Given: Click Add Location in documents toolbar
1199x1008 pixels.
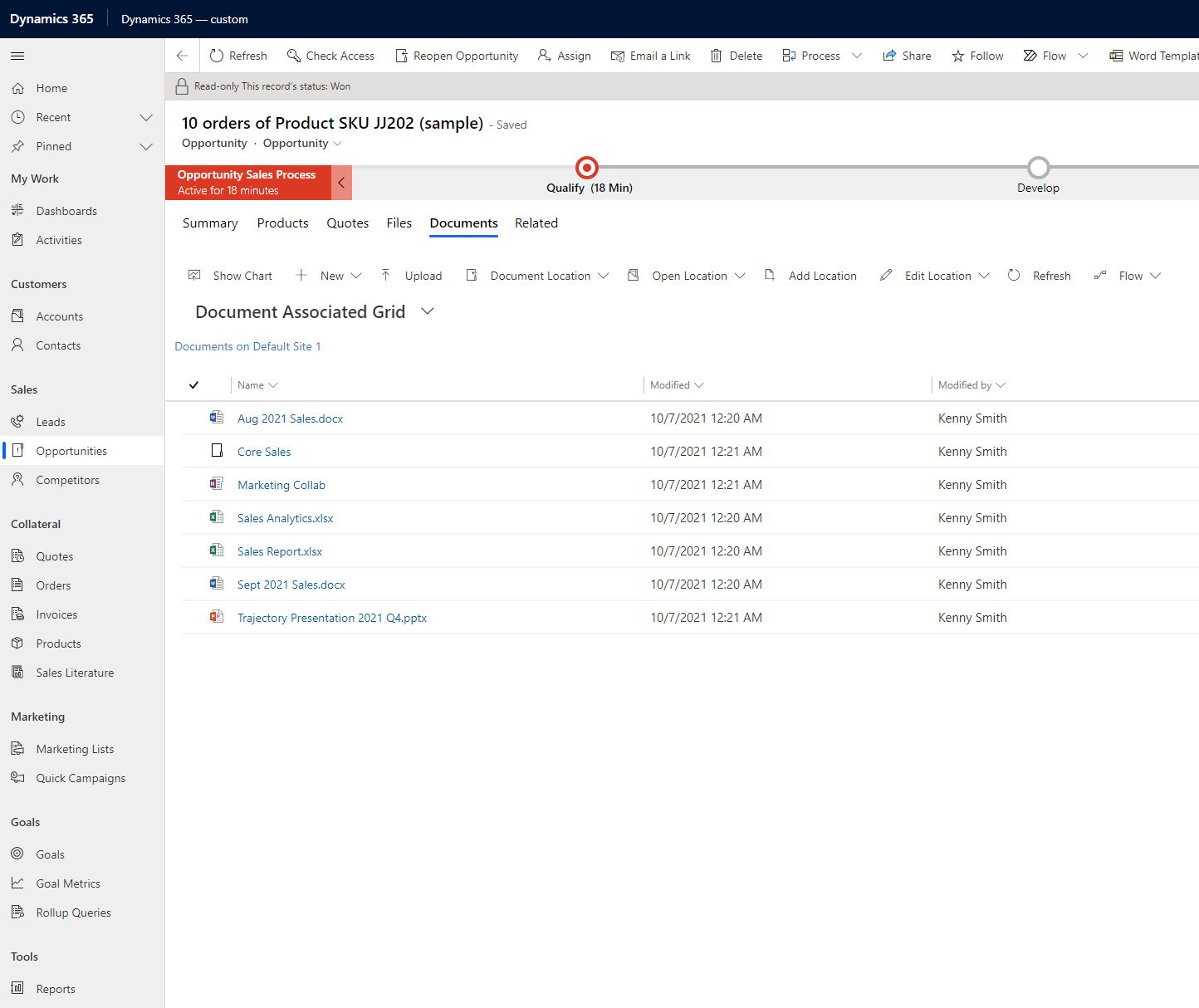Looking at the screenshot, I should click(810, 276).
